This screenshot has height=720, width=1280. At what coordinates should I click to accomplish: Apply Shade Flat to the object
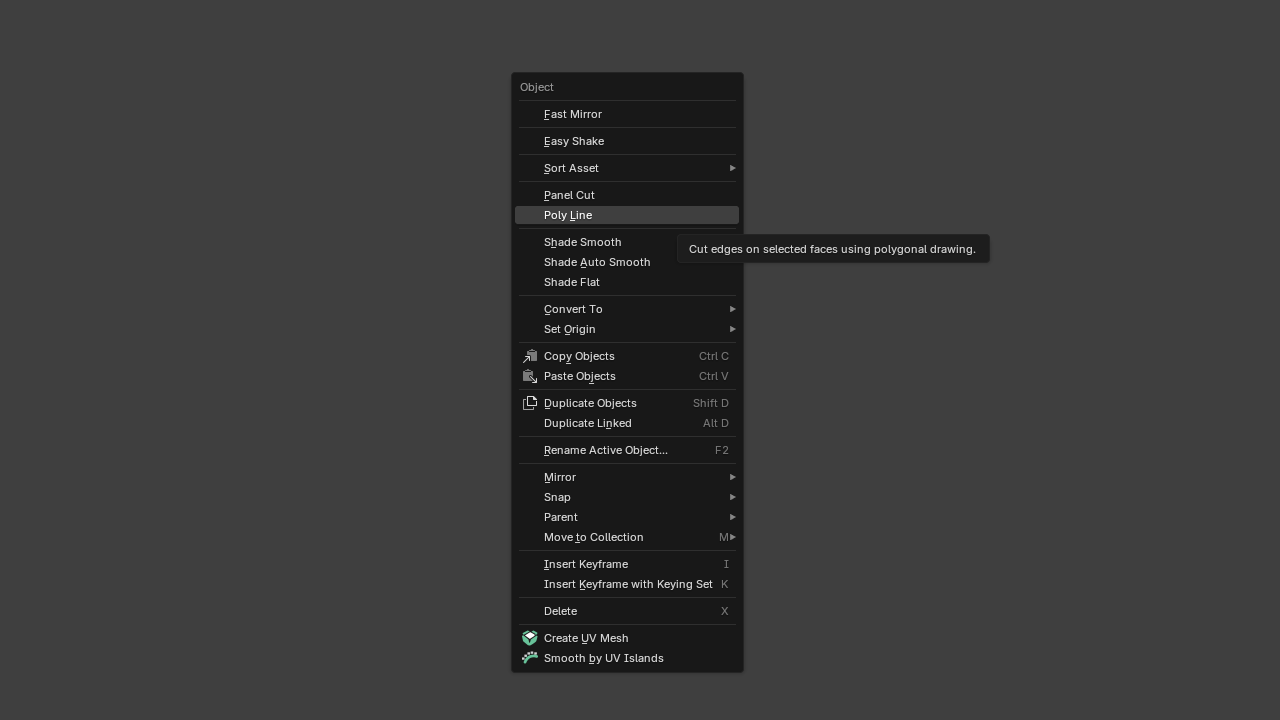pos(572,282)
